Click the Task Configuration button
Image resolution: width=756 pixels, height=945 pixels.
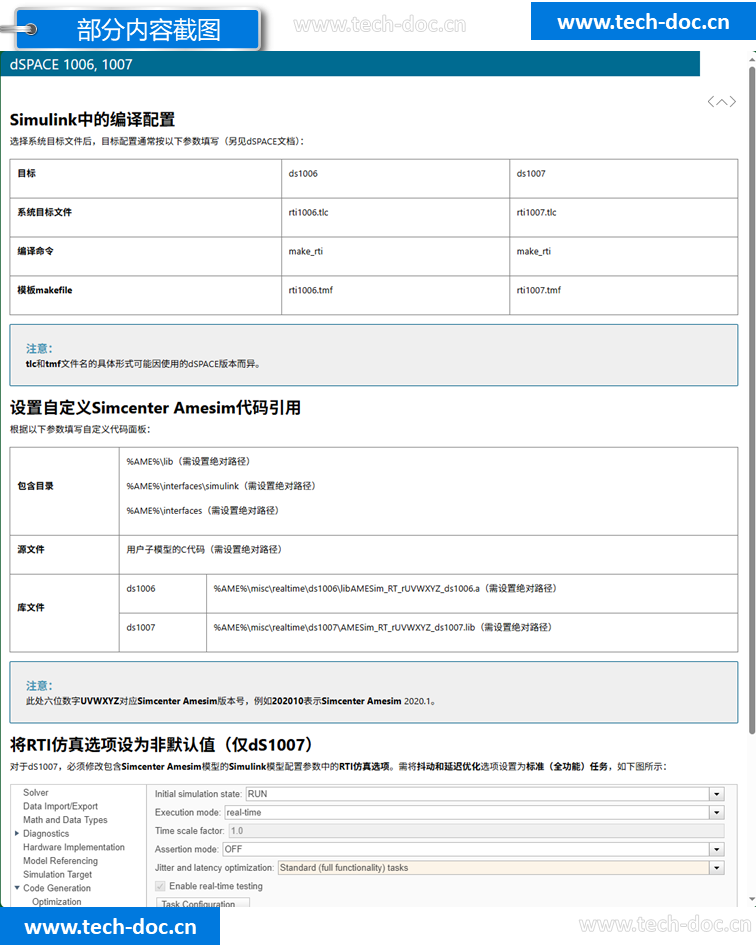203,903
